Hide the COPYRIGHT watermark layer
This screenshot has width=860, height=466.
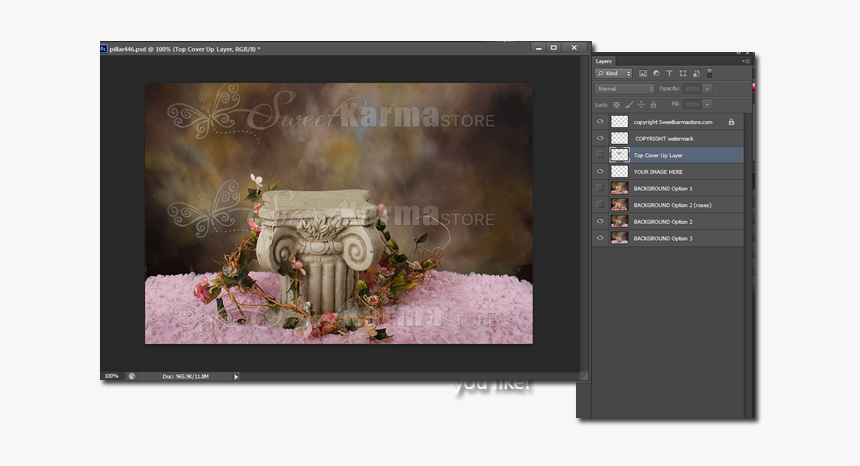(x=600, y=139)
